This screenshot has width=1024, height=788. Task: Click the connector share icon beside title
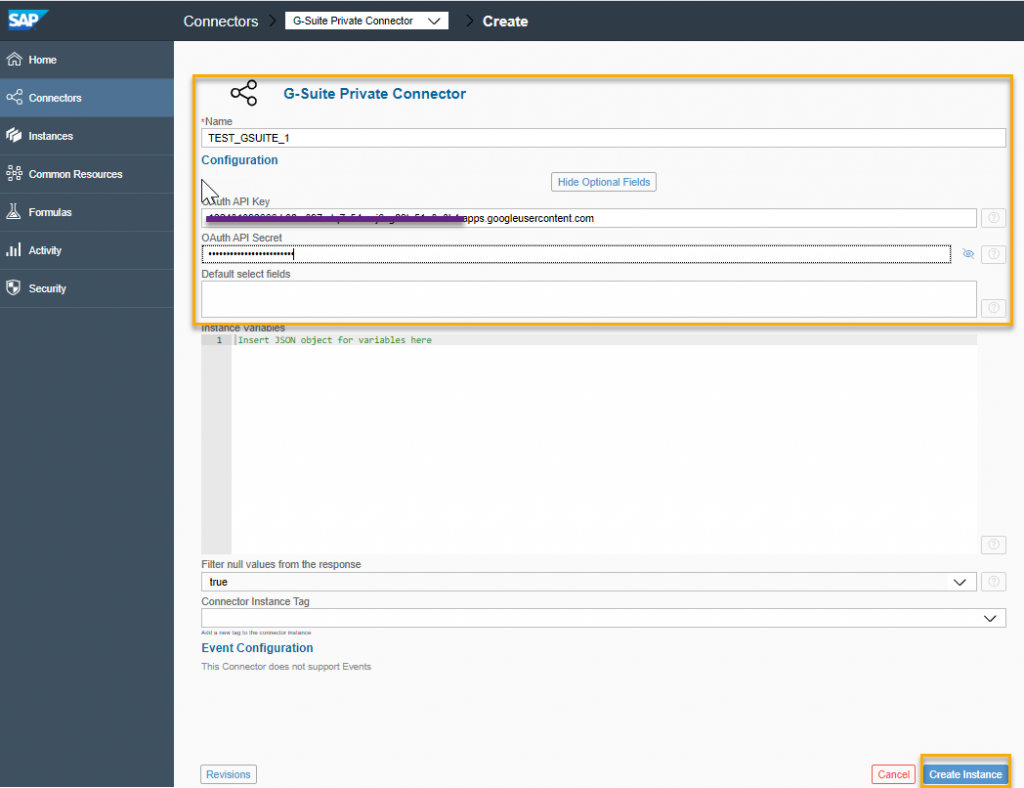coord(244,93)
